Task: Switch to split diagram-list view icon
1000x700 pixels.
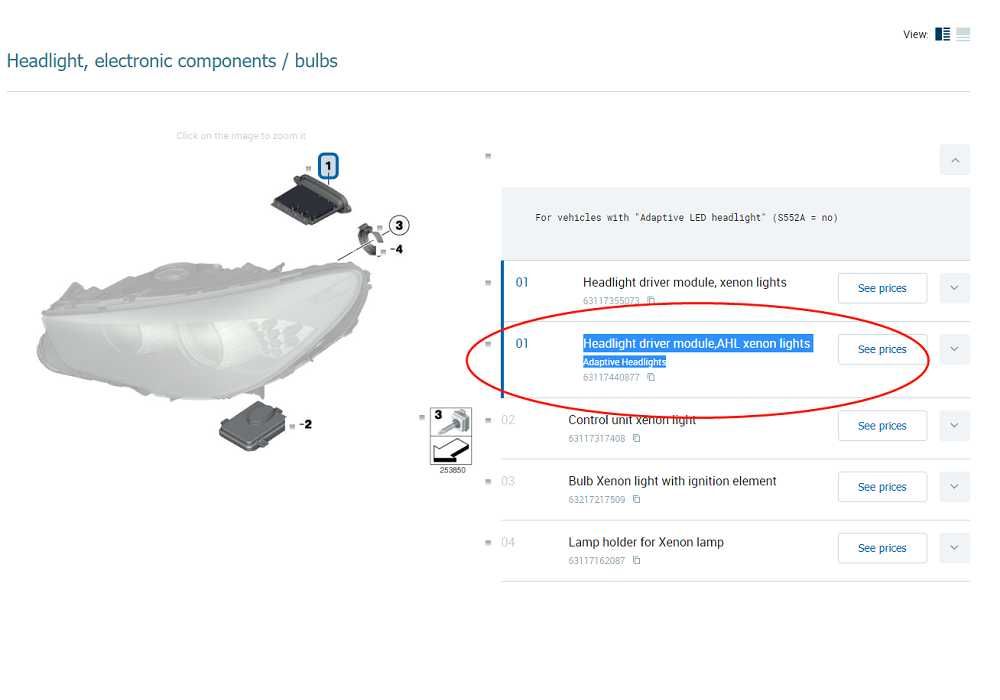Action: (x=942, y=34)
